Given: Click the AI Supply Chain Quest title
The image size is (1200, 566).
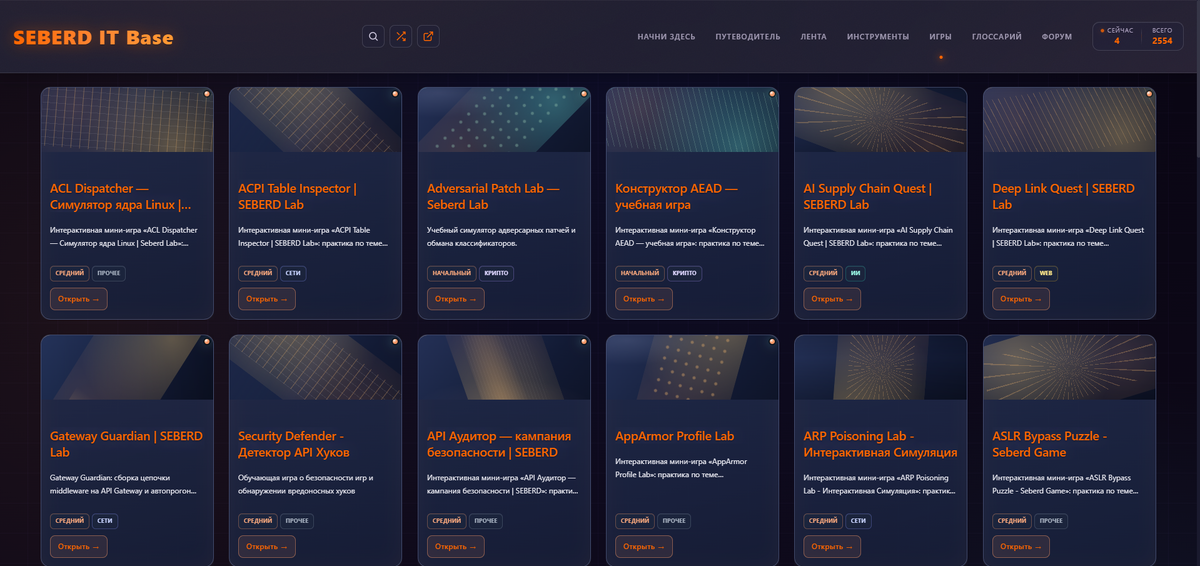Looking at the screenshot, I should click(x=867, y=196).
